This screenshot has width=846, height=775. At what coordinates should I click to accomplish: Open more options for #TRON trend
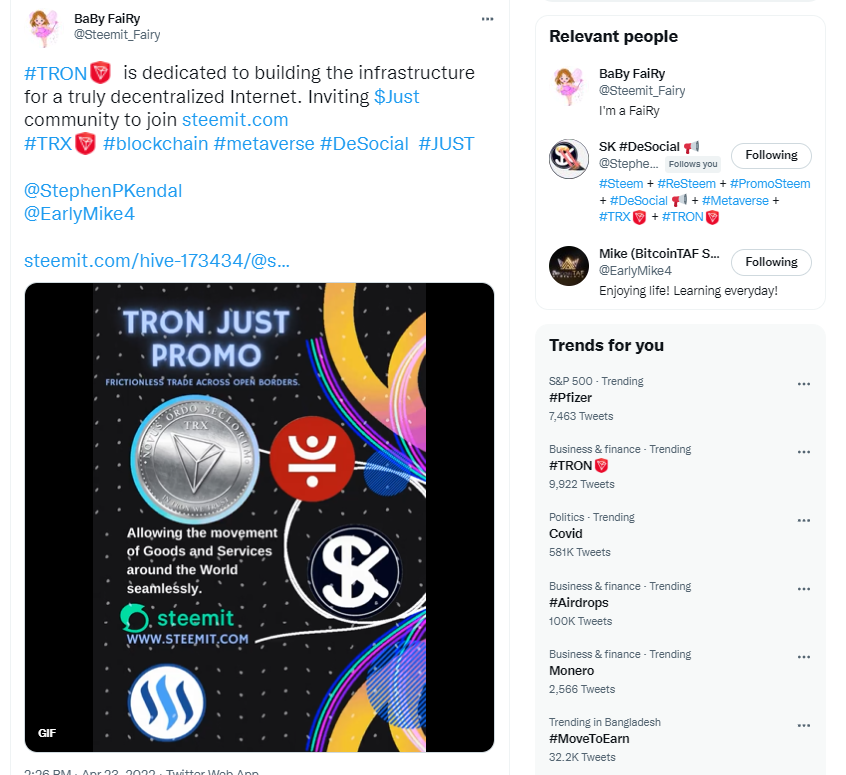pyautogui.click(x=804, y=452)
